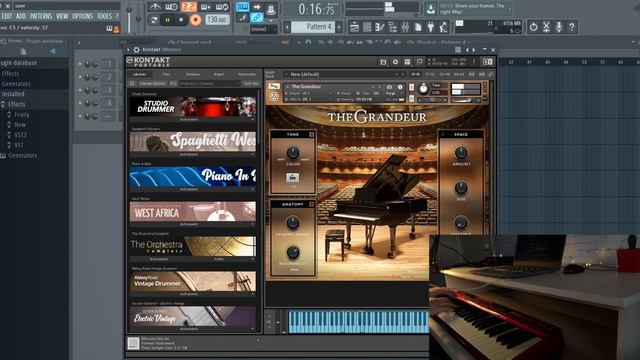Click the download arrow news icon
640x360 pixels.
430,9
